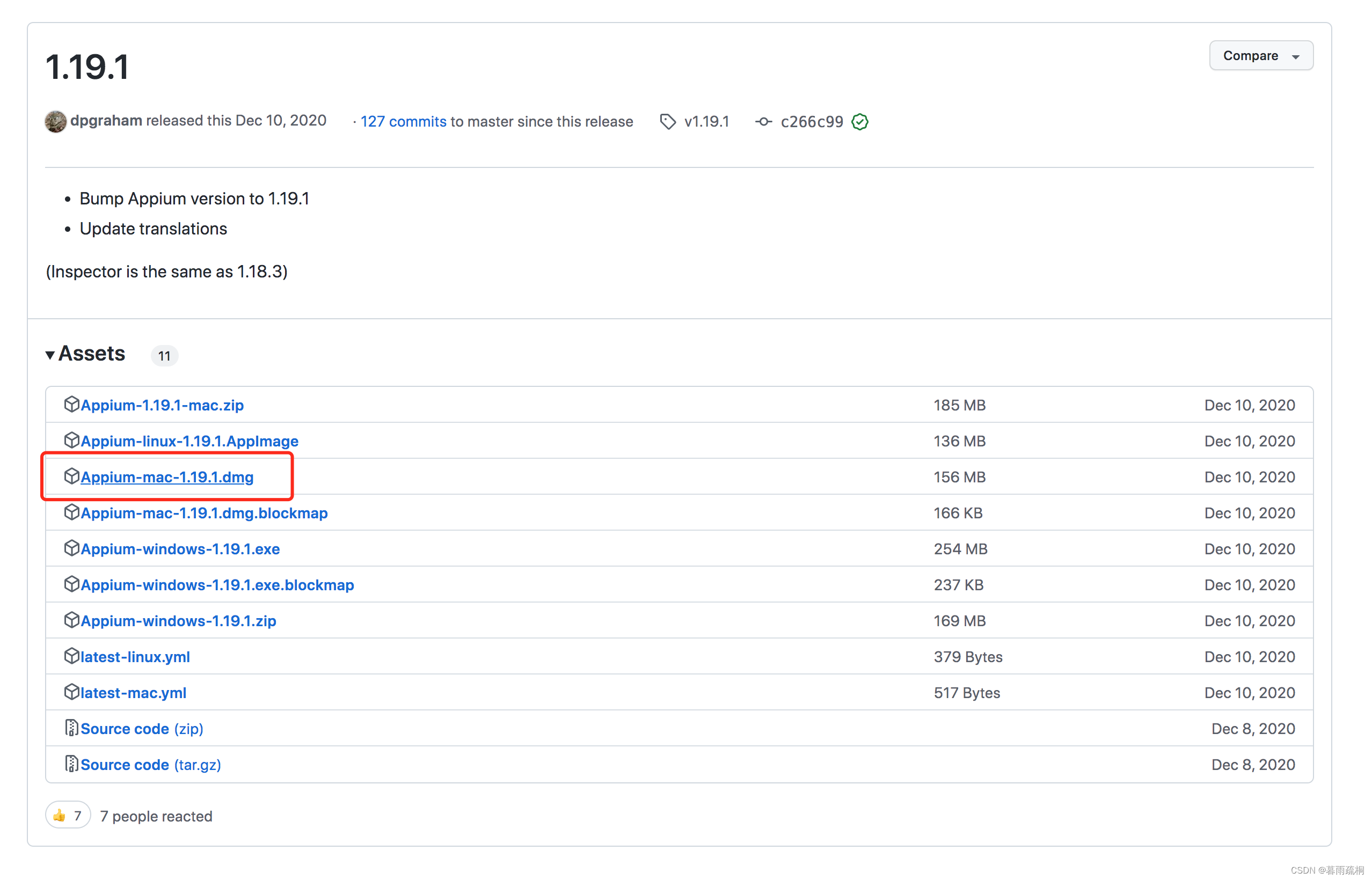Screen dimensions: 1372x880
Task: Collapse the Assets section triangle
Action: coord(50,355)
